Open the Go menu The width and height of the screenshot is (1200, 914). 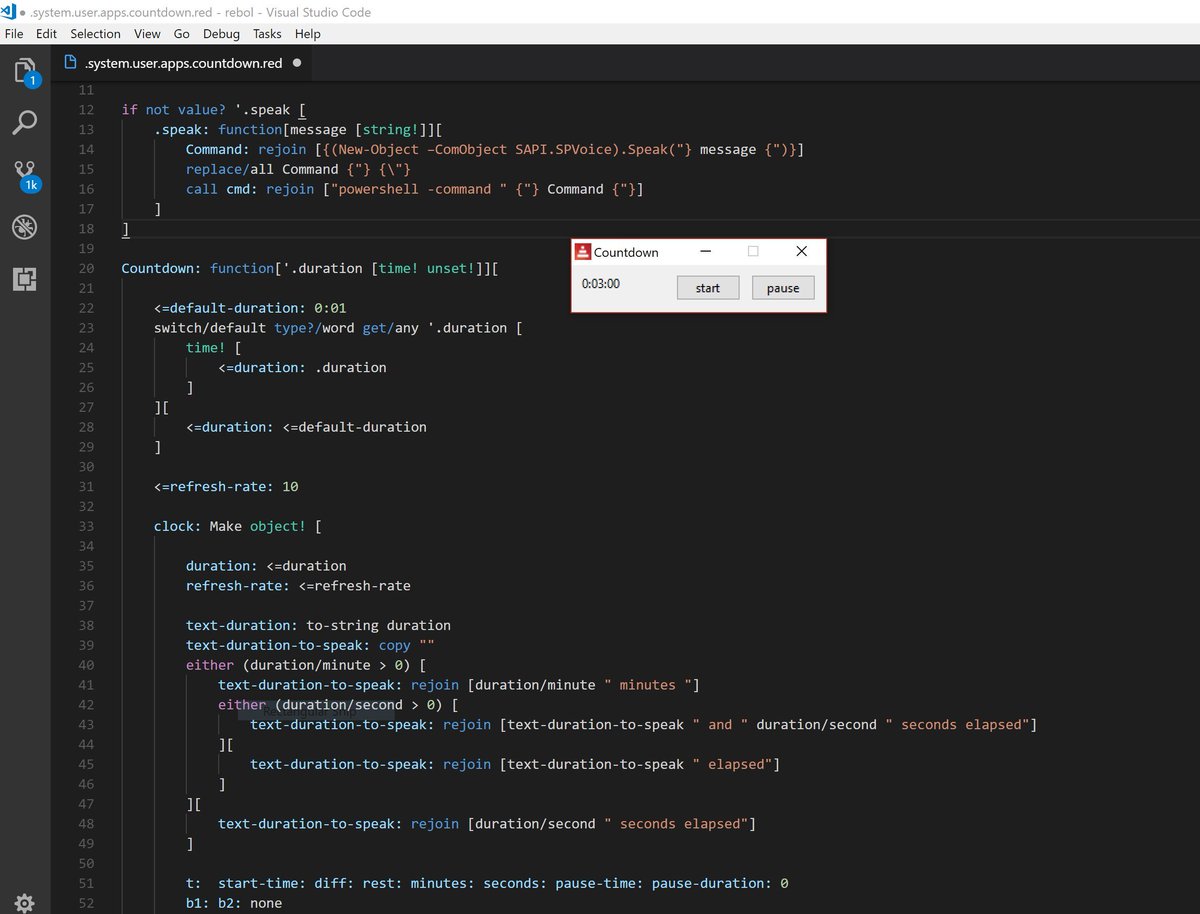[x=181, y=33]
